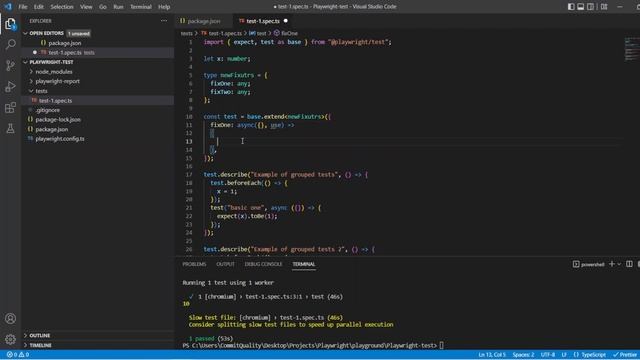Switch to the package.json editor tab
This screenshot has width=640, height=360.
point(203,21)
